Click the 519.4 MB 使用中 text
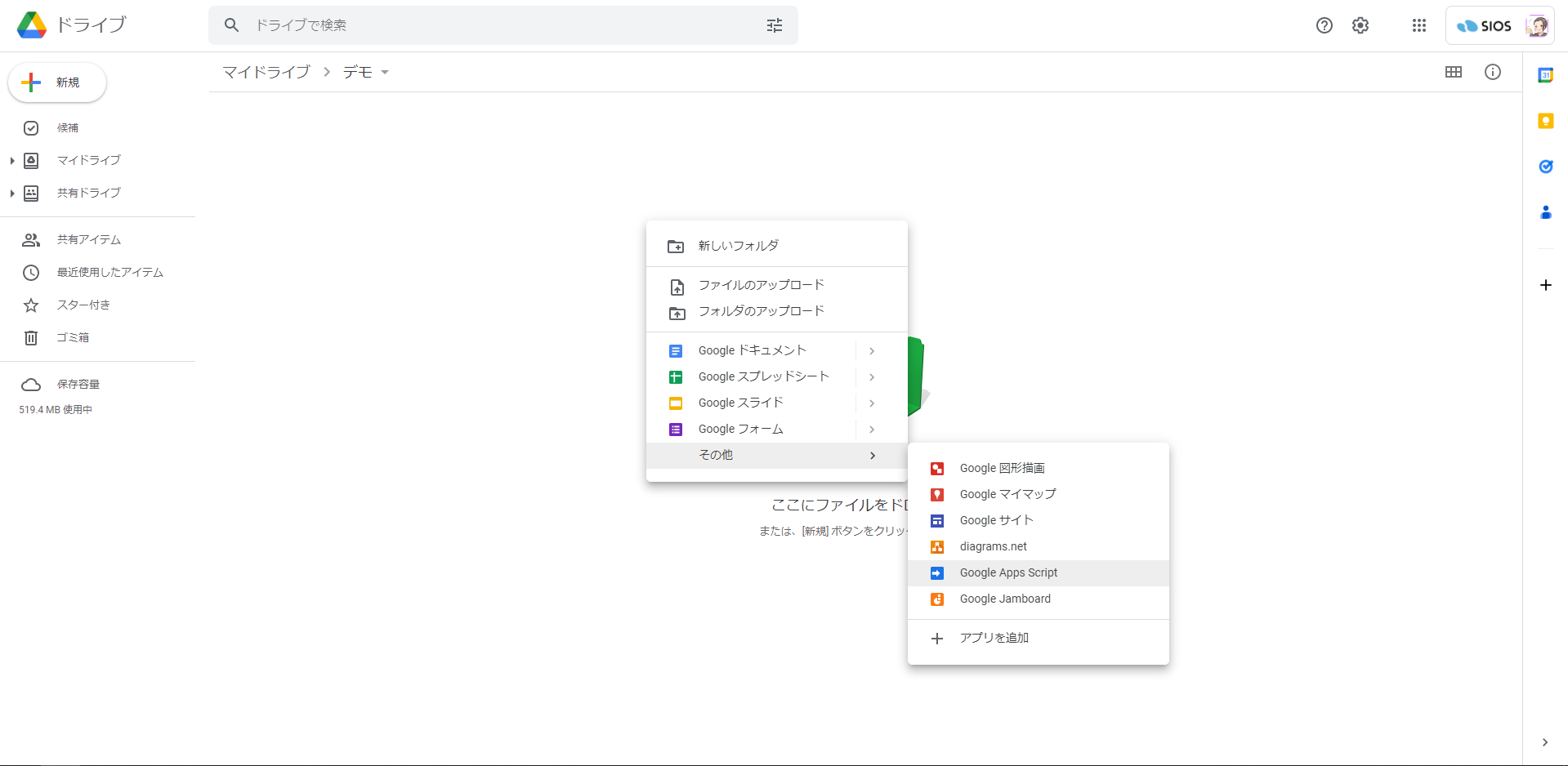 56,410
